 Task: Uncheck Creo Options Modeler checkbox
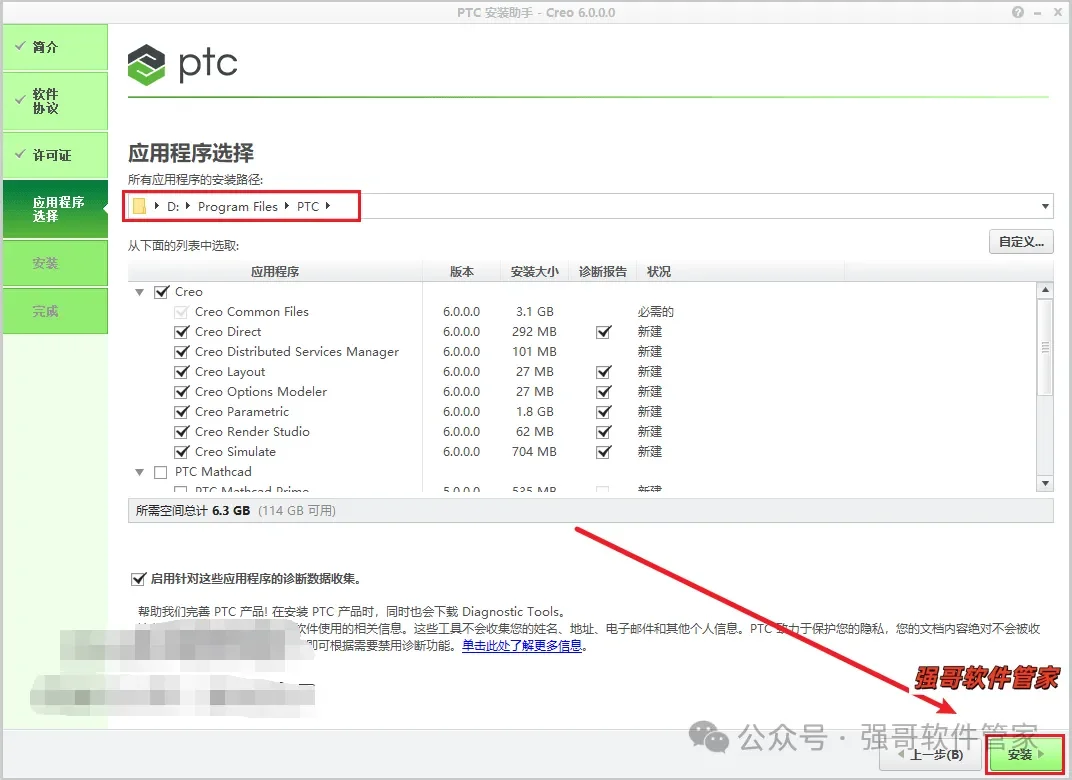pyautogui.click(x=182, y=392)
